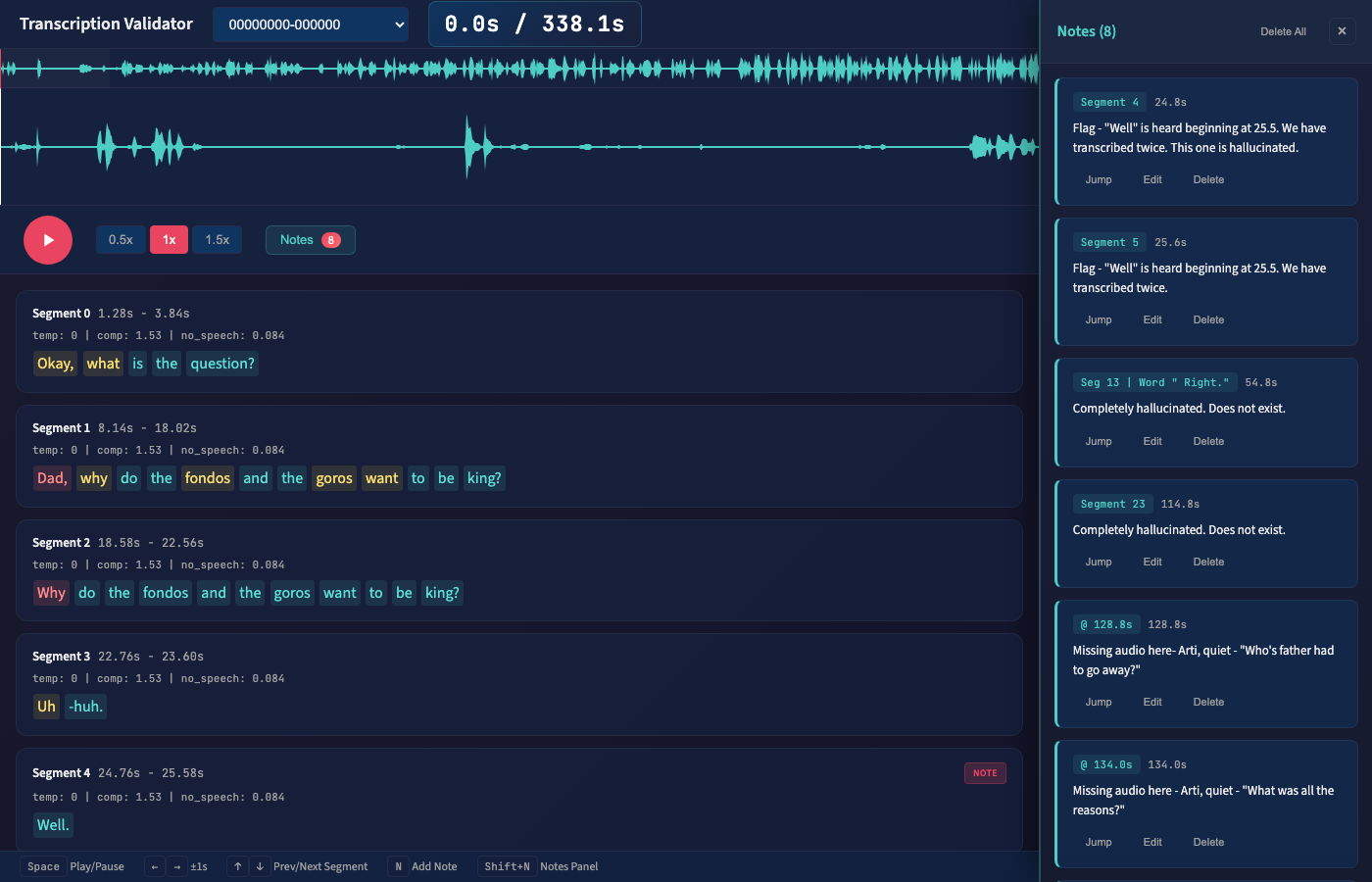Click the @ 128.8s badge in the Notes panel

pyautogui.click(x=1106, y=624)
